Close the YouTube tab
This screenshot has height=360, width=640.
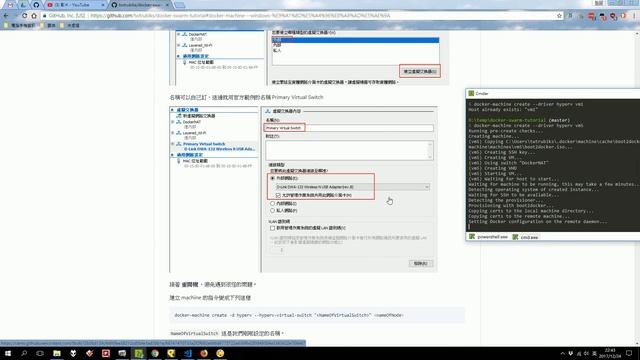[x=102, y=5]
